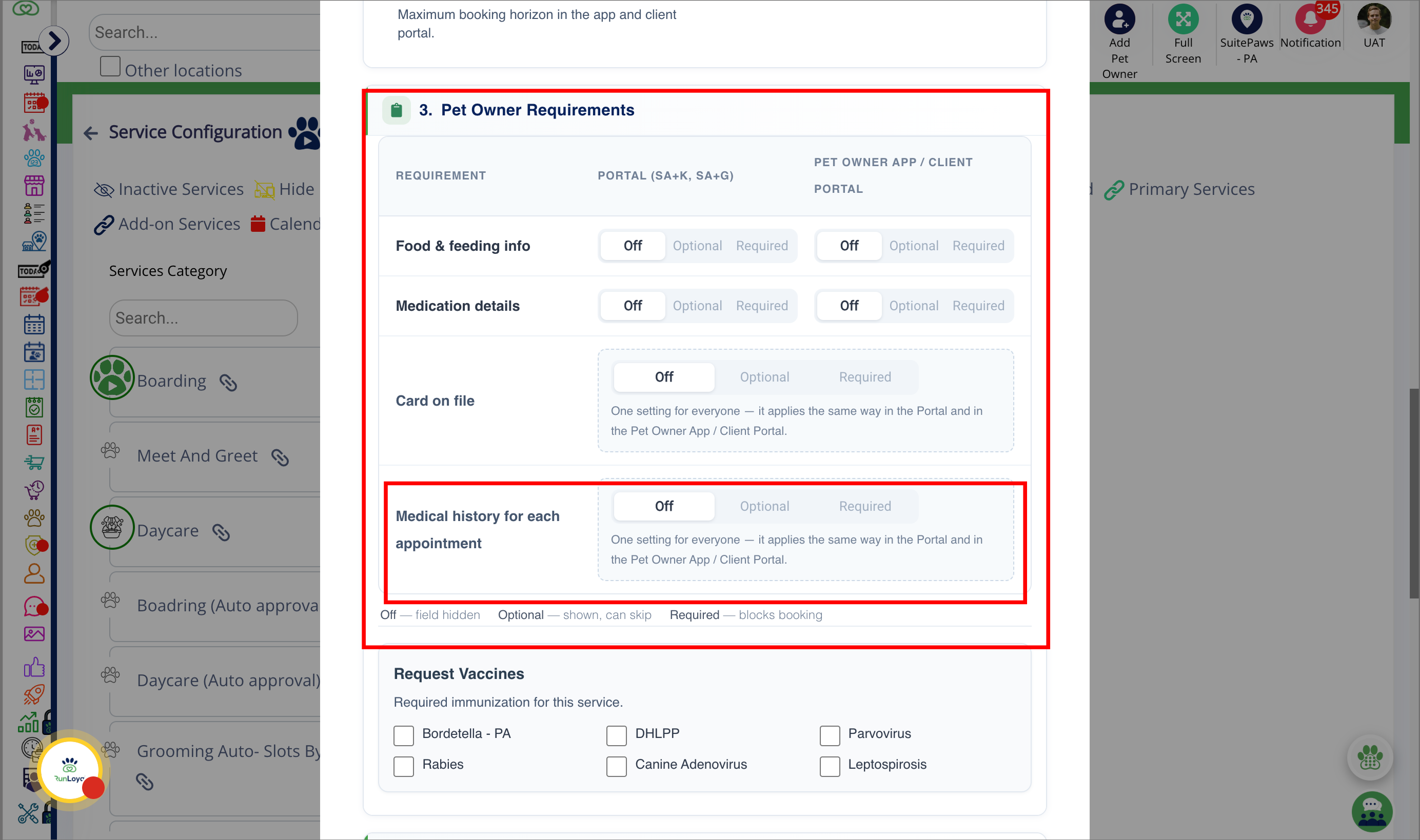The image size is (1420, 840).
Task: Click the Add Pet Owner icon
Action: 1119,19
